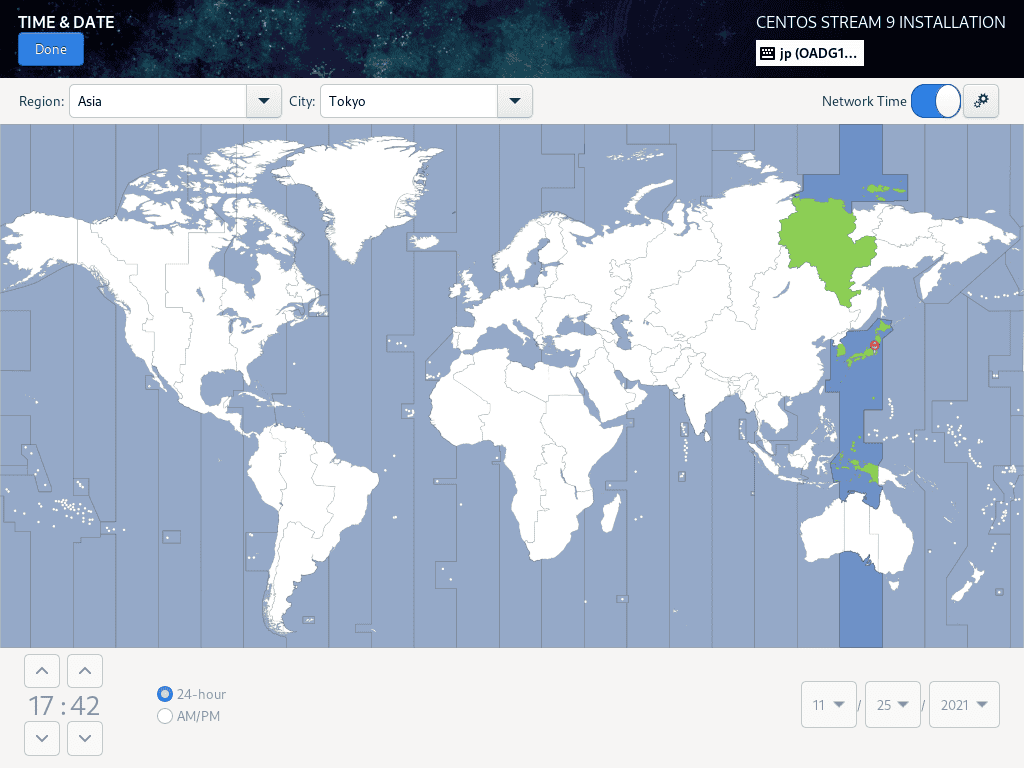Decrease the hours with down arrow

[x=42, y=738]
